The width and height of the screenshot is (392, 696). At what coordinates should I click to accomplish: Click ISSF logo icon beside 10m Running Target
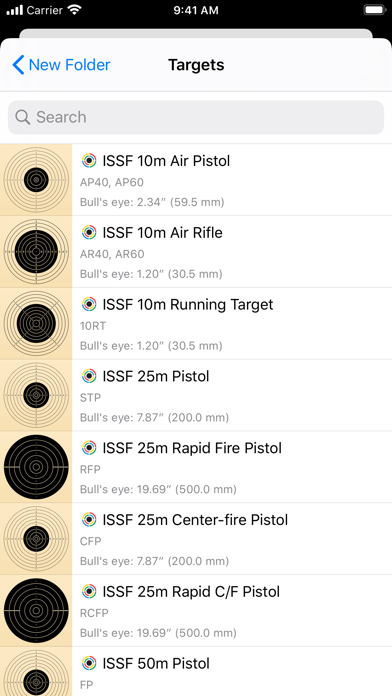click(89, 304)
